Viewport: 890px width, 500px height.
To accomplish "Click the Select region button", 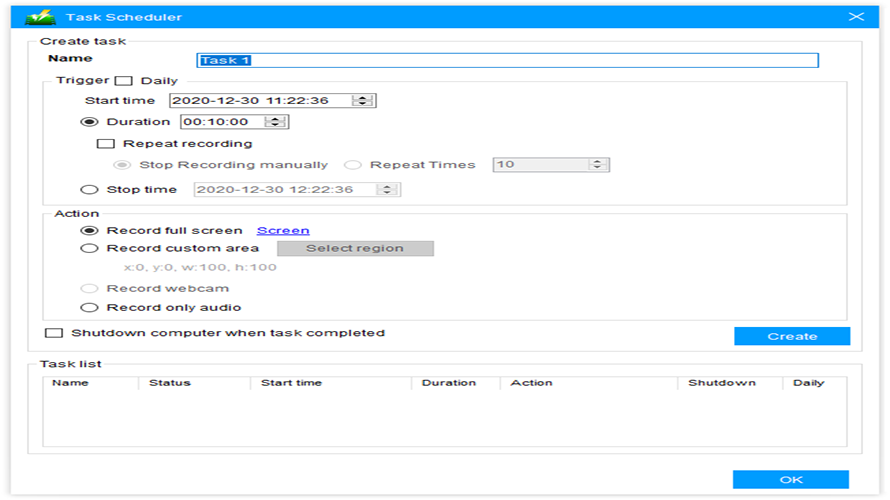I will click(355, 248).
